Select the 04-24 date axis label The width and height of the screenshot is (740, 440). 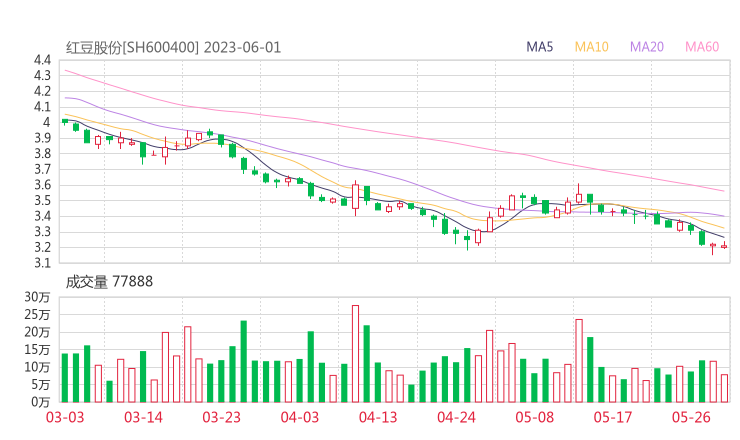point(456,418)
